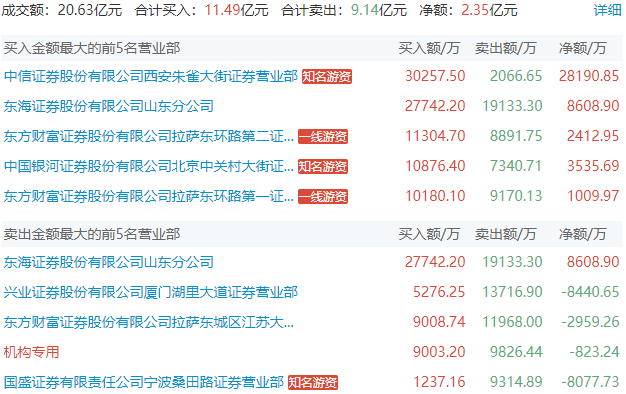Click sell amount 2066.65
The image size is (626, 394).
click(x=516, y=76)
